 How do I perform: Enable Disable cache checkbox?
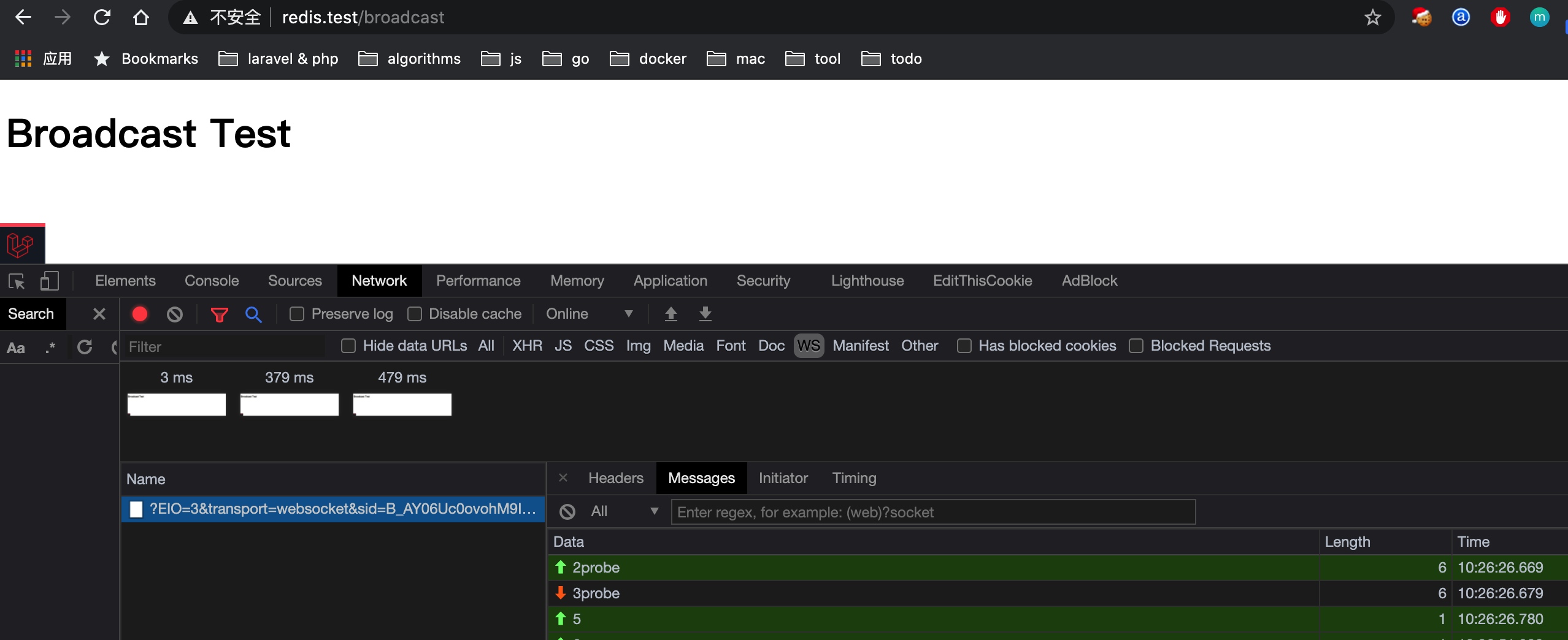click(415, 314)
